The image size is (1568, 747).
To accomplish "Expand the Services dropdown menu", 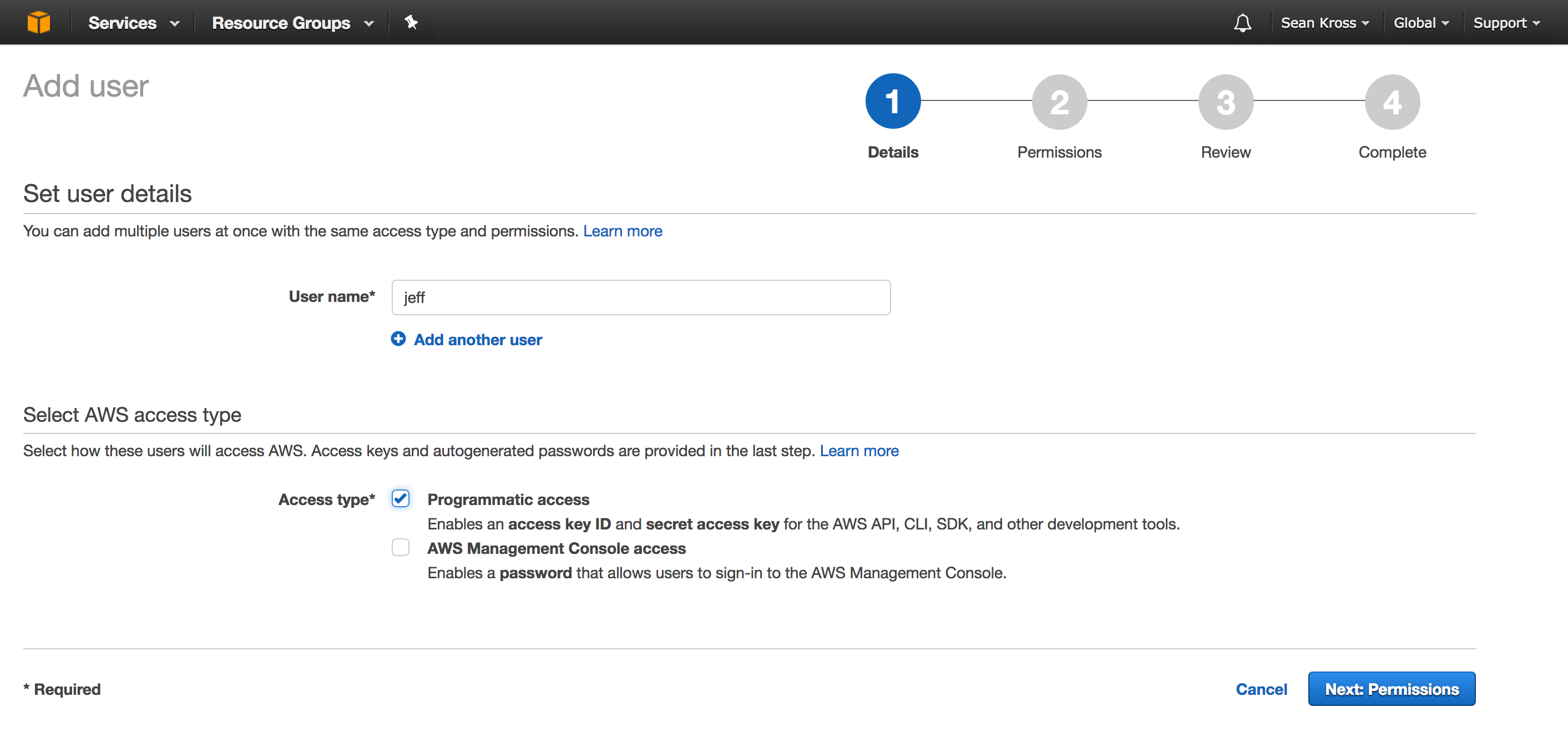I will point(134,23).
